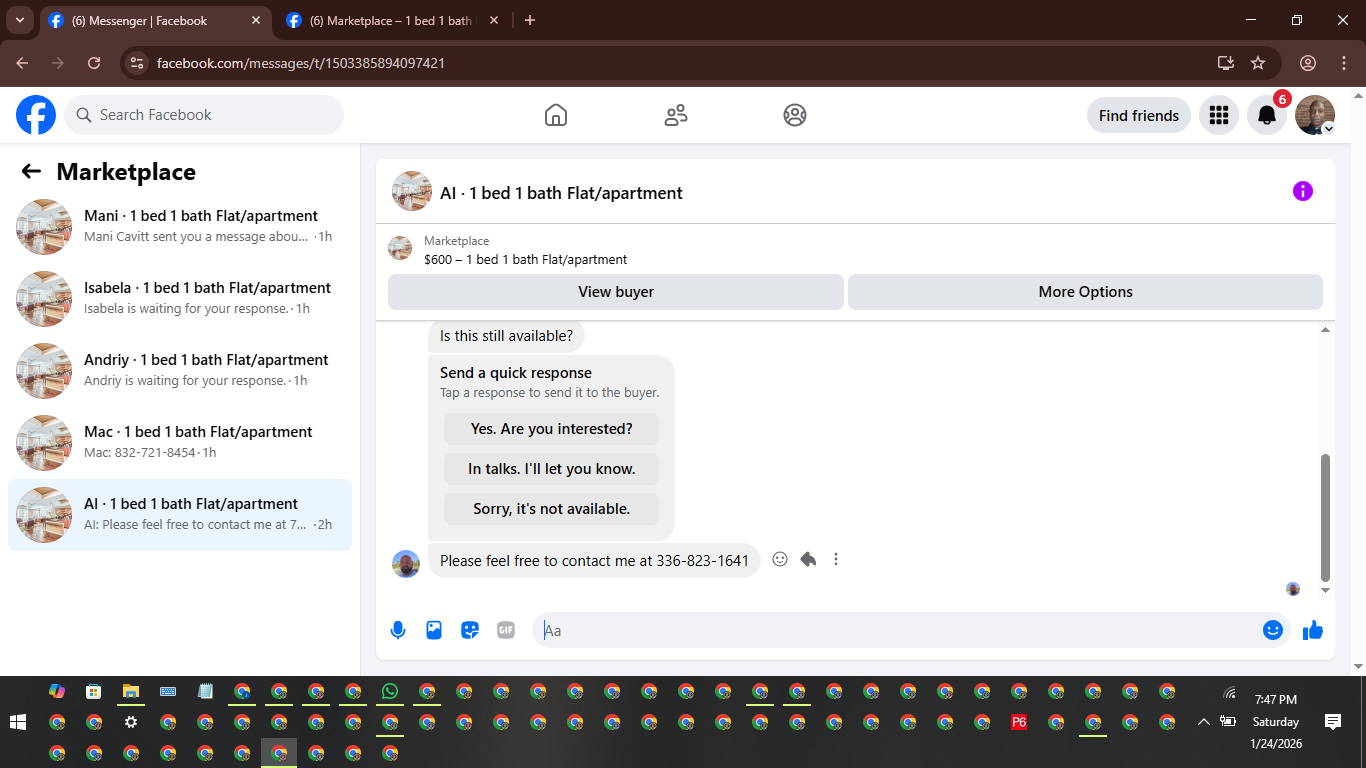The width and height of the screenshot is (1366, 768).
Task: Open the Mac conversation
Action: [x=180, y=443]
